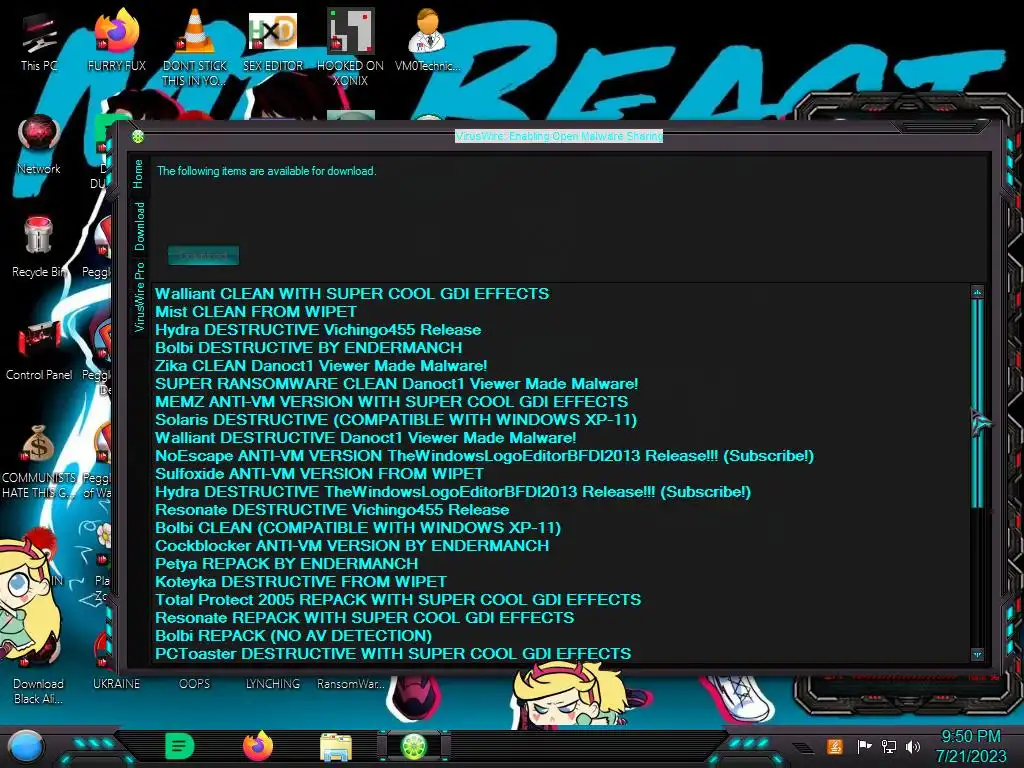Select 'SUPER RANSOMWARE CLEAN Danoct1' row
Screen dimensions: 1024x768
(x=396, y=383)
